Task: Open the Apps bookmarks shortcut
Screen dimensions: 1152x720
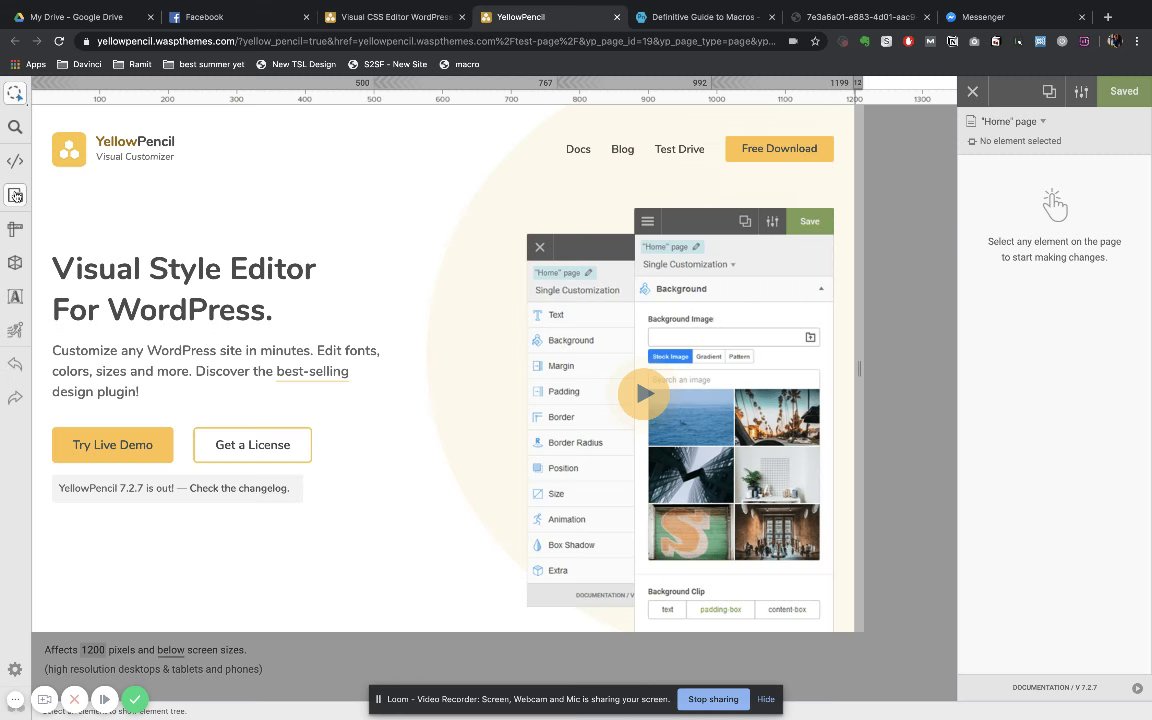Action: coord(28,65)
